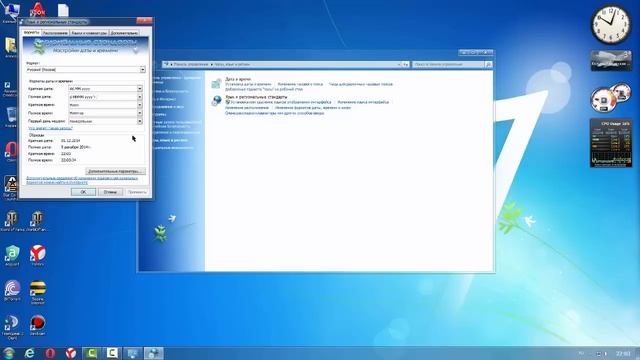Open the red A application desktop icon
This screenshot has width=640, height=360.
click(37, 9)
